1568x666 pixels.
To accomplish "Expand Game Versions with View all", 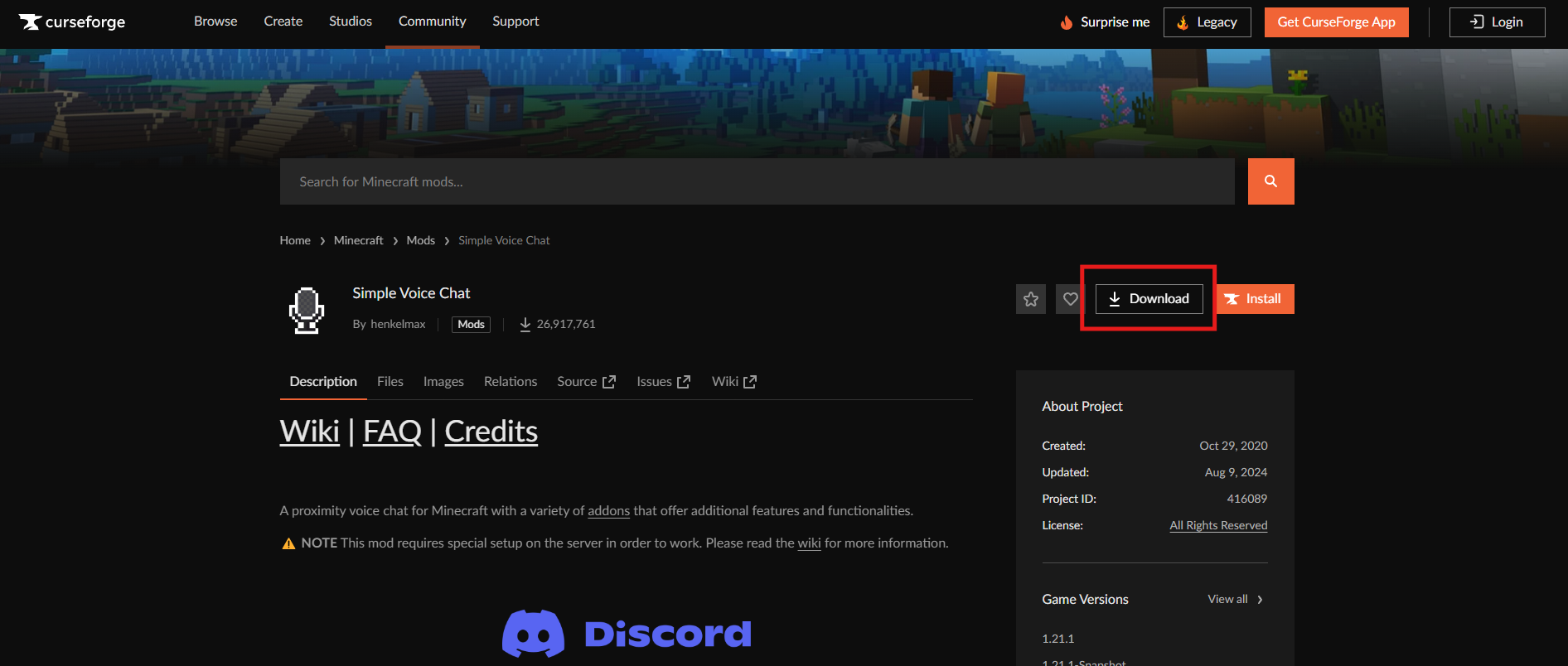I will tap(1235, 599).
